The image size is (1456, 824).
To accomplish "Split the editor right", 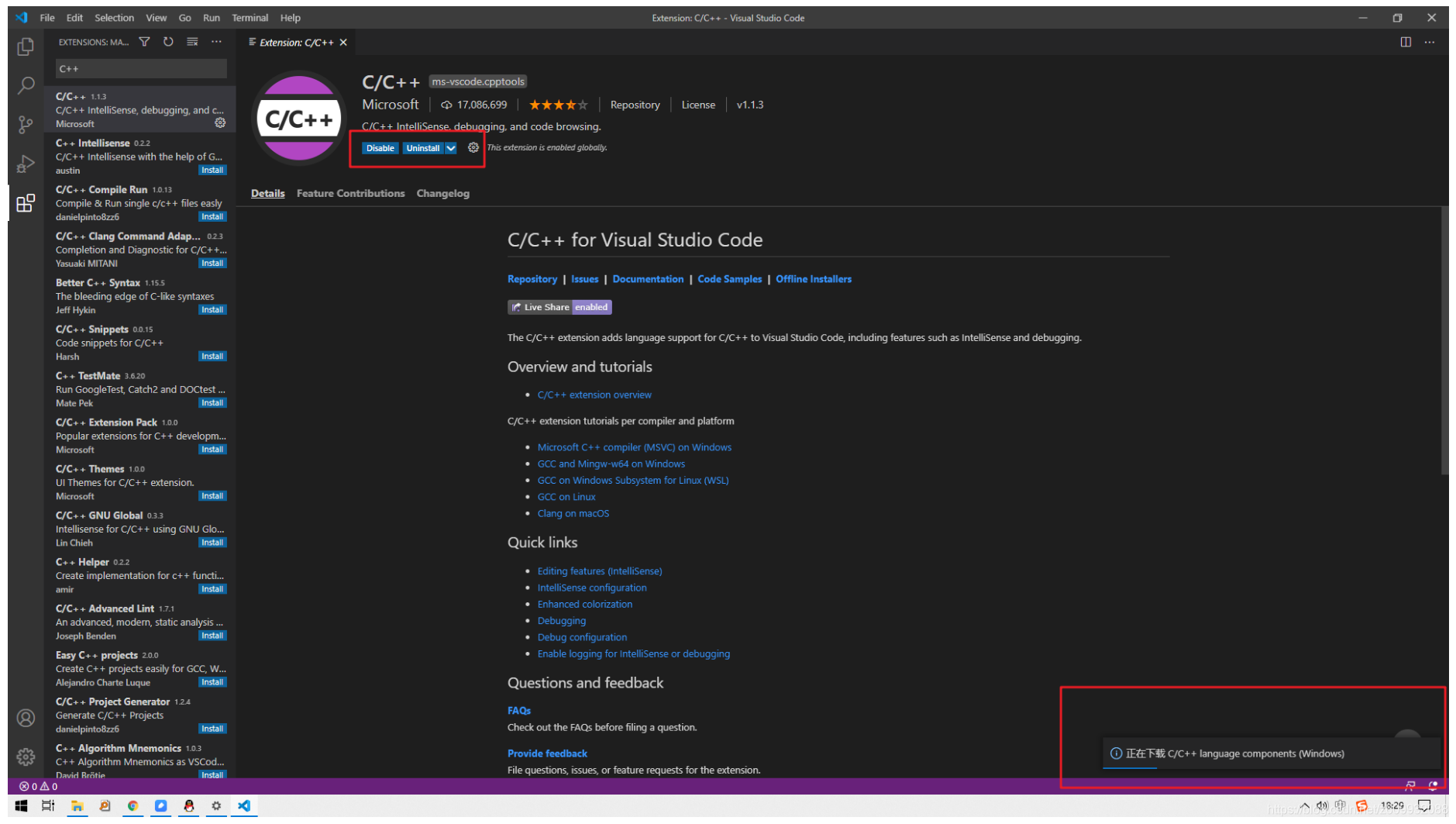I will [1406, 42].
